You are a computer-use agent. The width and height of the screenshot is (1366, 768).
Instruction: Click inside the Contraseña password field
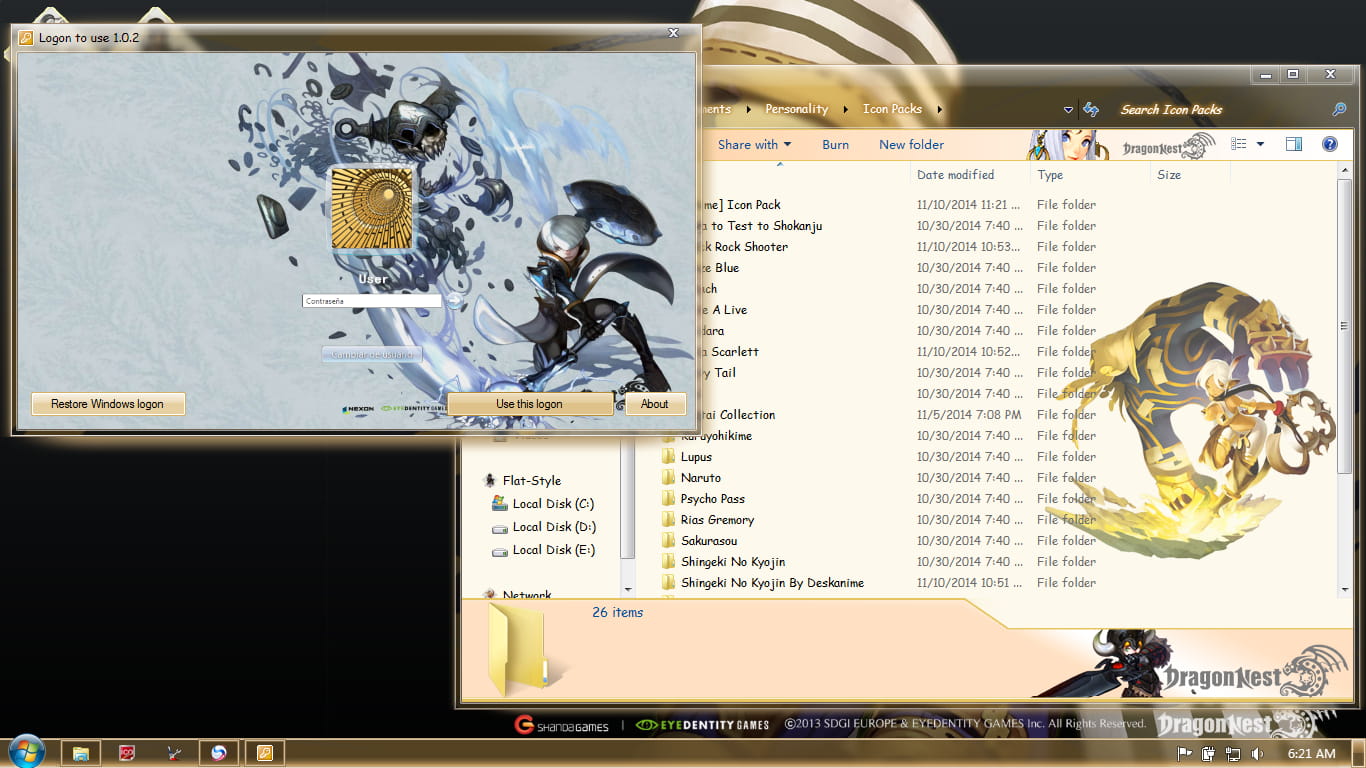tap(372, 300)
